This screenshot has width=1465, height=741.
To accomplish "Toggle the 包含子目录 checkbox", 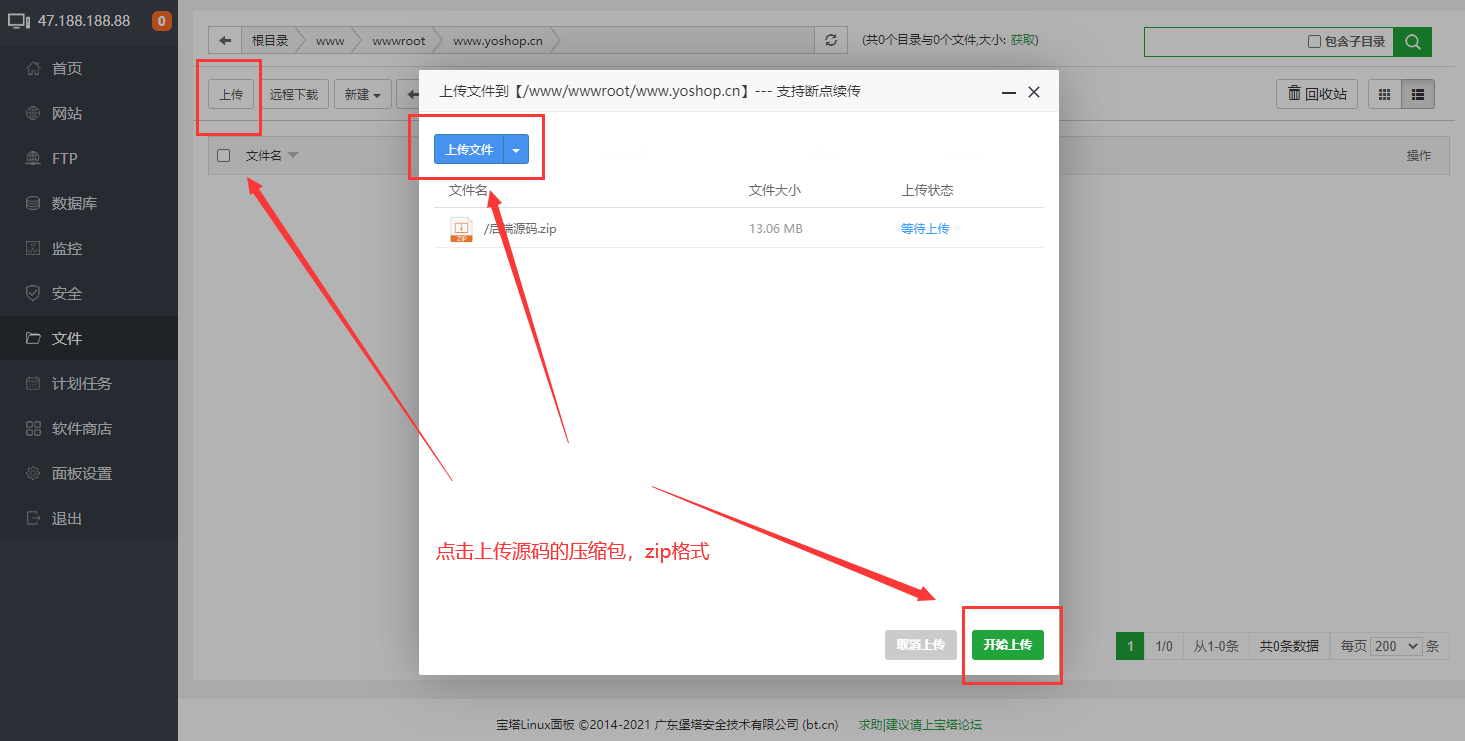I will [x=1315, y=42].
